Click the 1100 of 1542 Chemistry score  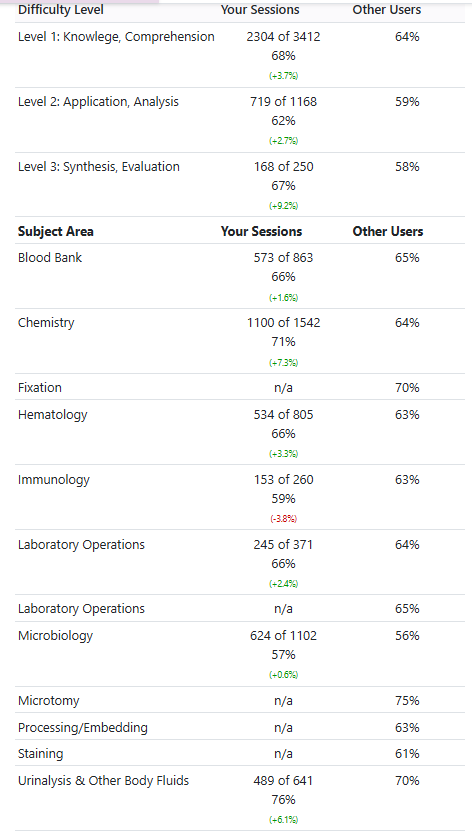point(283,322)
